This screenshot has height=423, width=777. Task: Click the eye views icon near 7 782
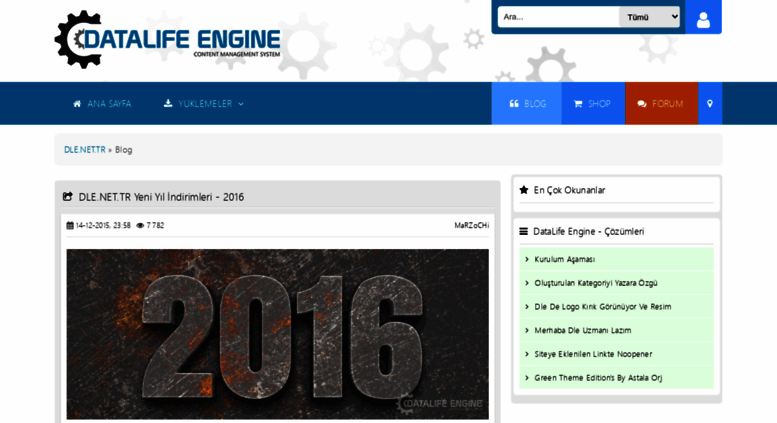140,225
